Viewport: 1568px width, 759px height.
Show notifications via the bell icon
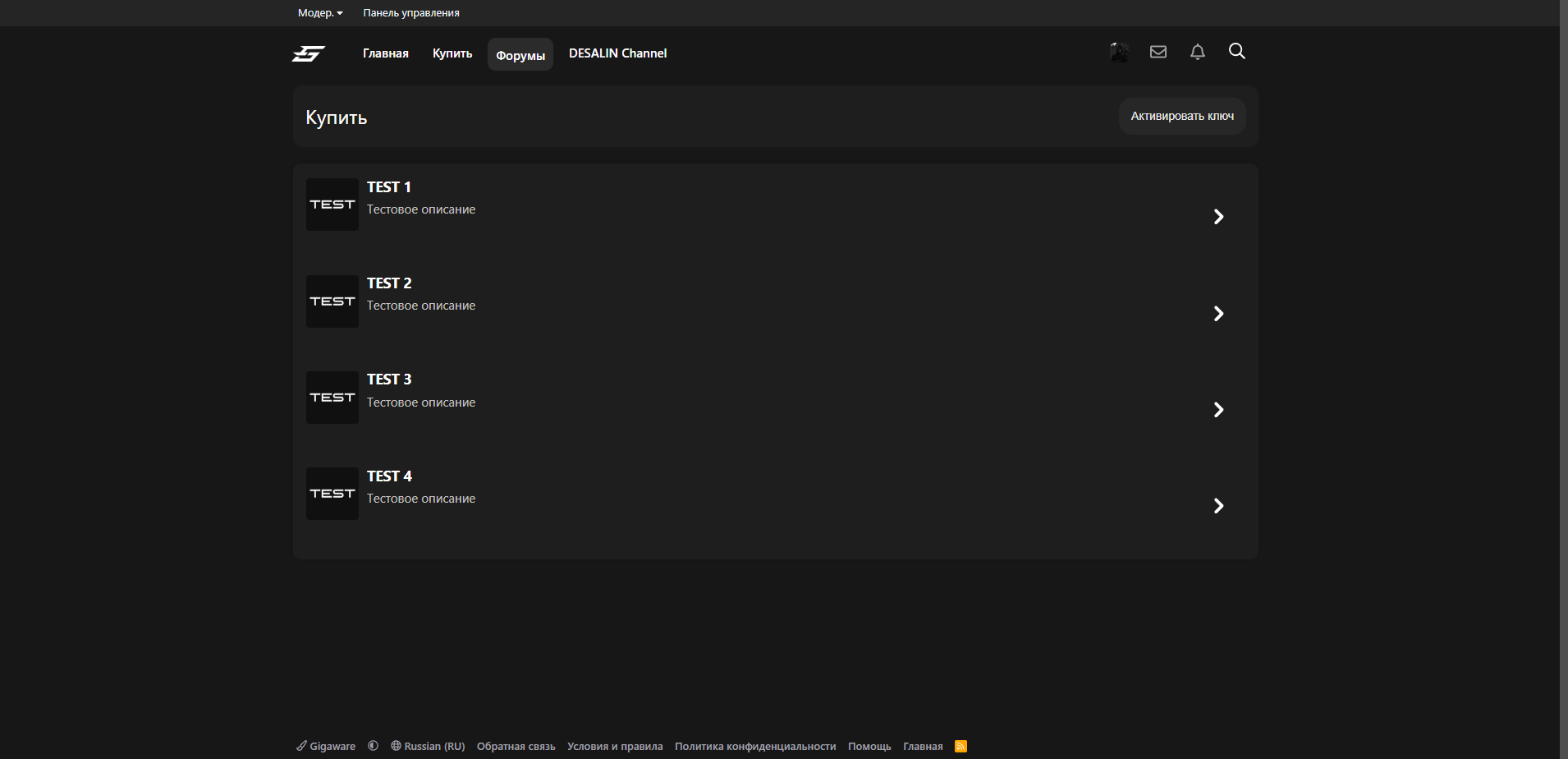point(1198,52)
